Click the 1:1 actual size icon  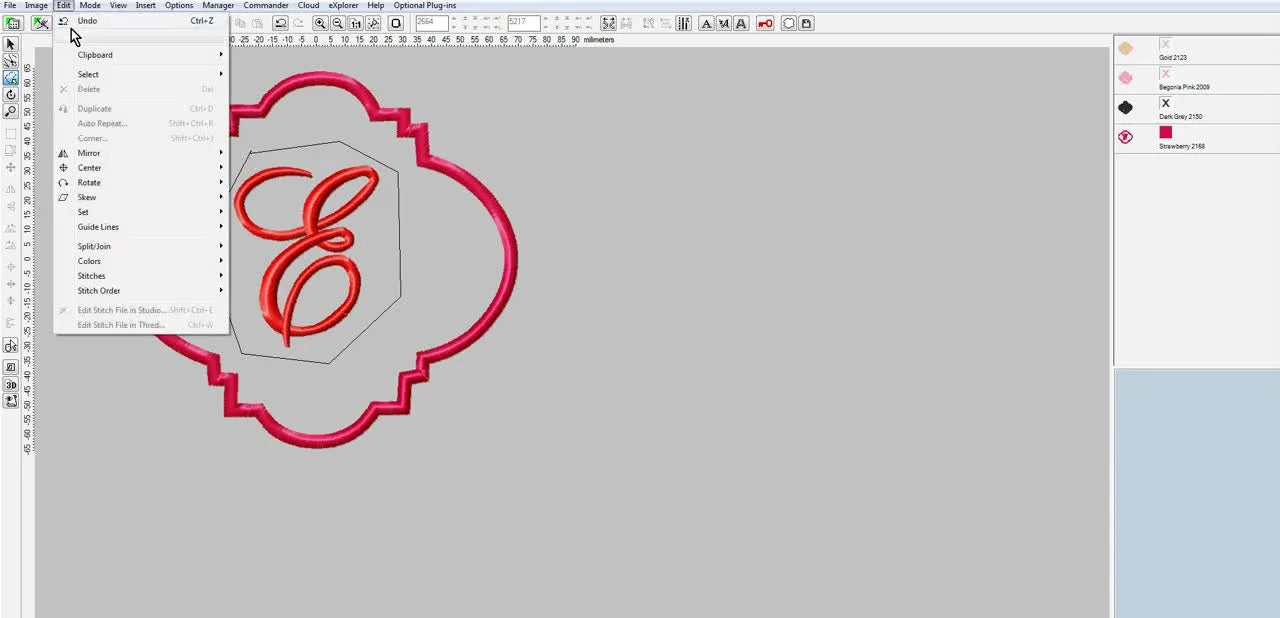(356, 23)
